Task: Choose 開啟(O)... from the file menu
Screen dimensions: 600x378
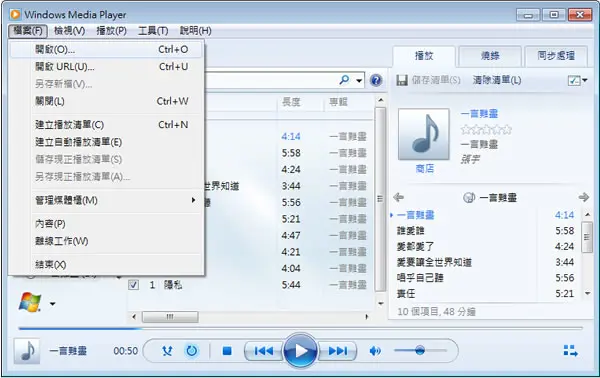Action: 106,49
